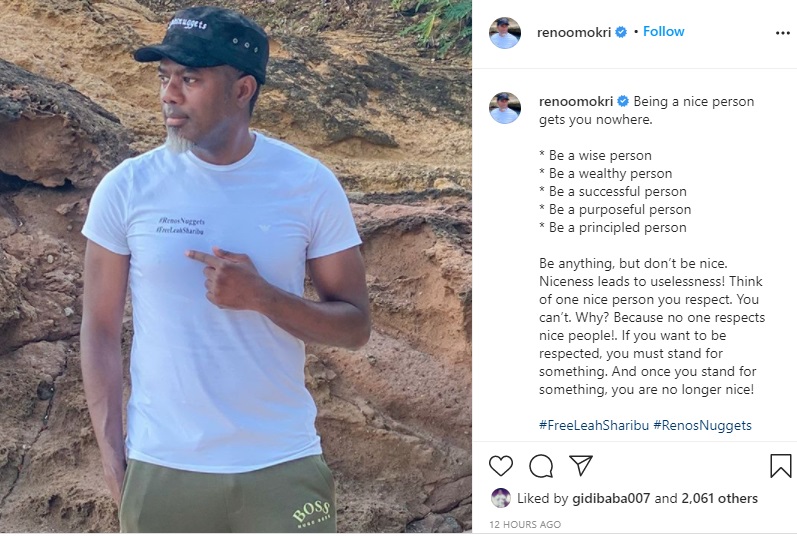Click the verified badge beside header username
This screenshot has height=536, width=797.
[621, 32]
